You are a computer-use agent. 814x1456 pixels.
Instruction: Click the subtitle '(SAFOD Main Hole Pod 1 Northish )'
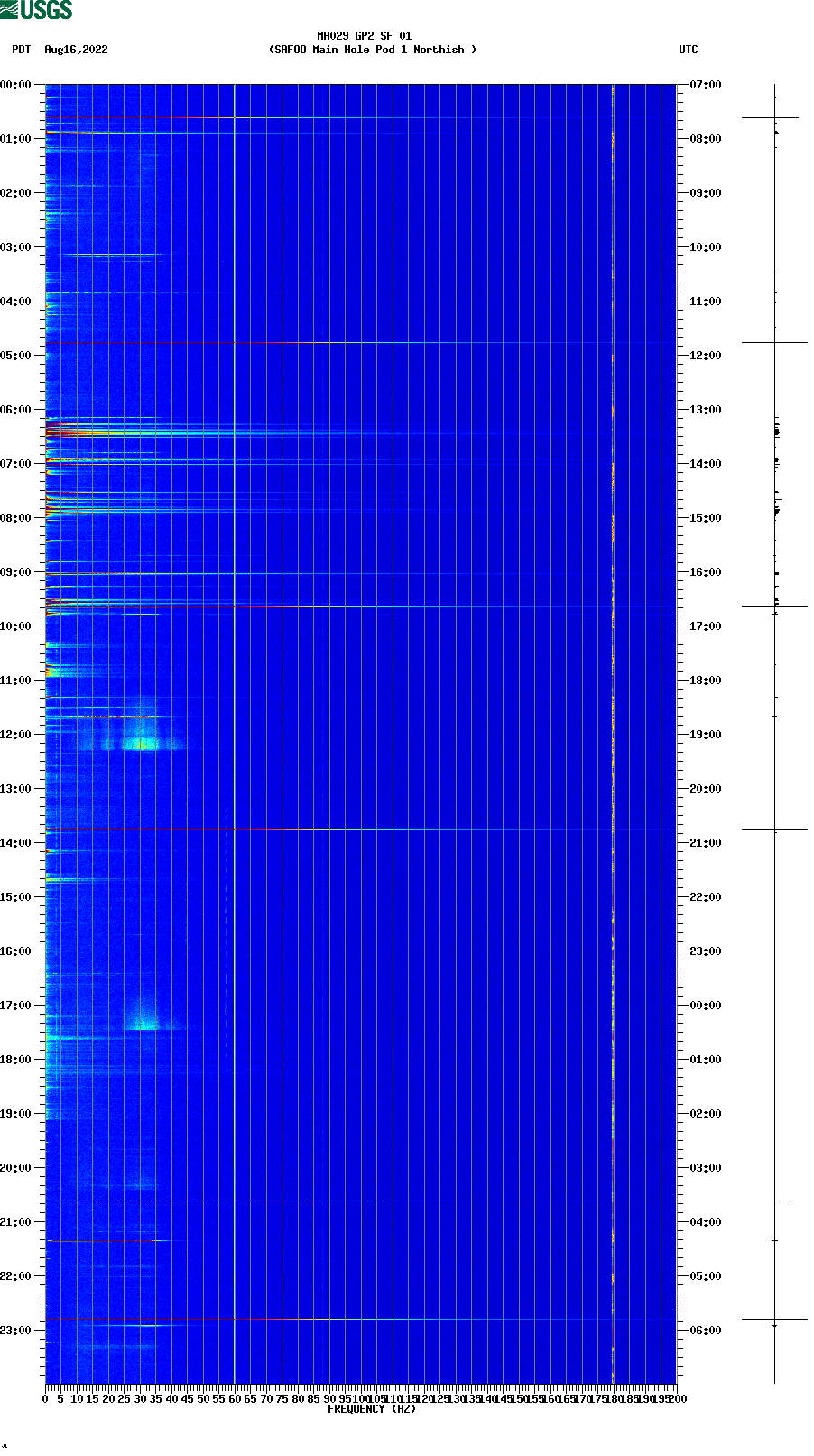[373, 50]
